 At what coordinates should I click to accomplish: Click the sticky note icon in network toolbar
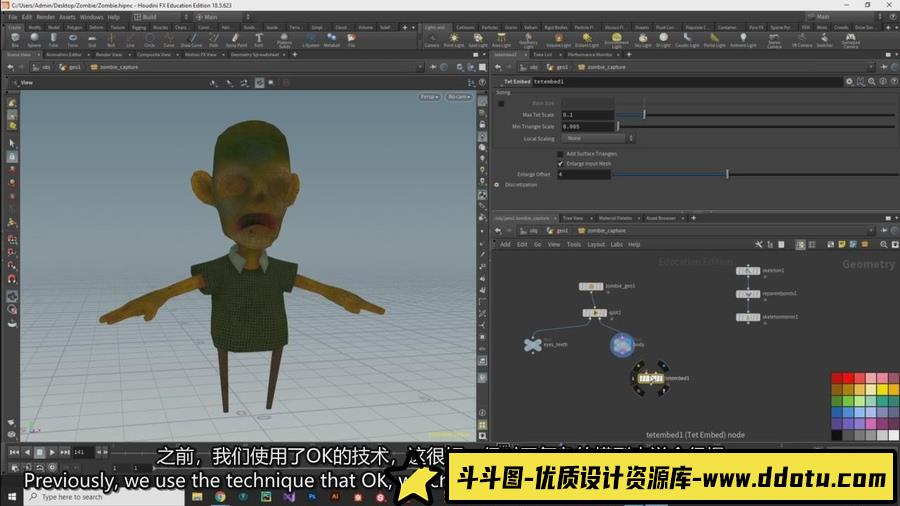coord(842,244)
